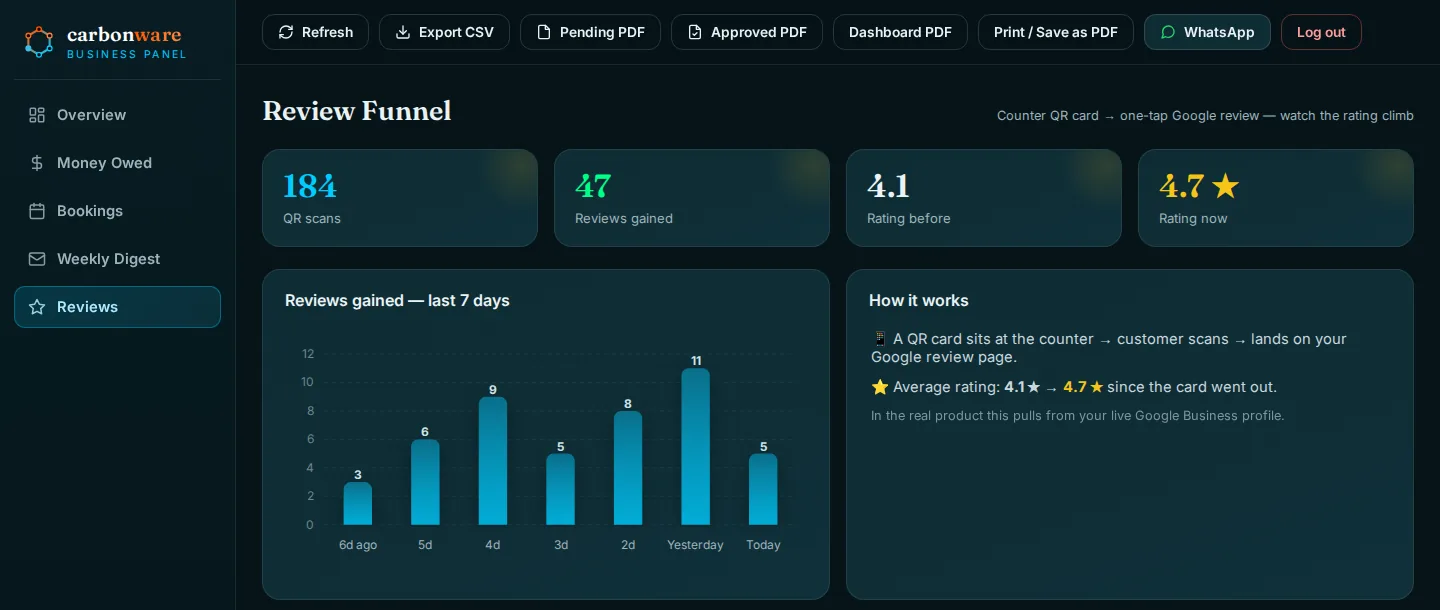Click the 4d bar showing 9
The image size is (1440, 610).
[x=493, y=461]
